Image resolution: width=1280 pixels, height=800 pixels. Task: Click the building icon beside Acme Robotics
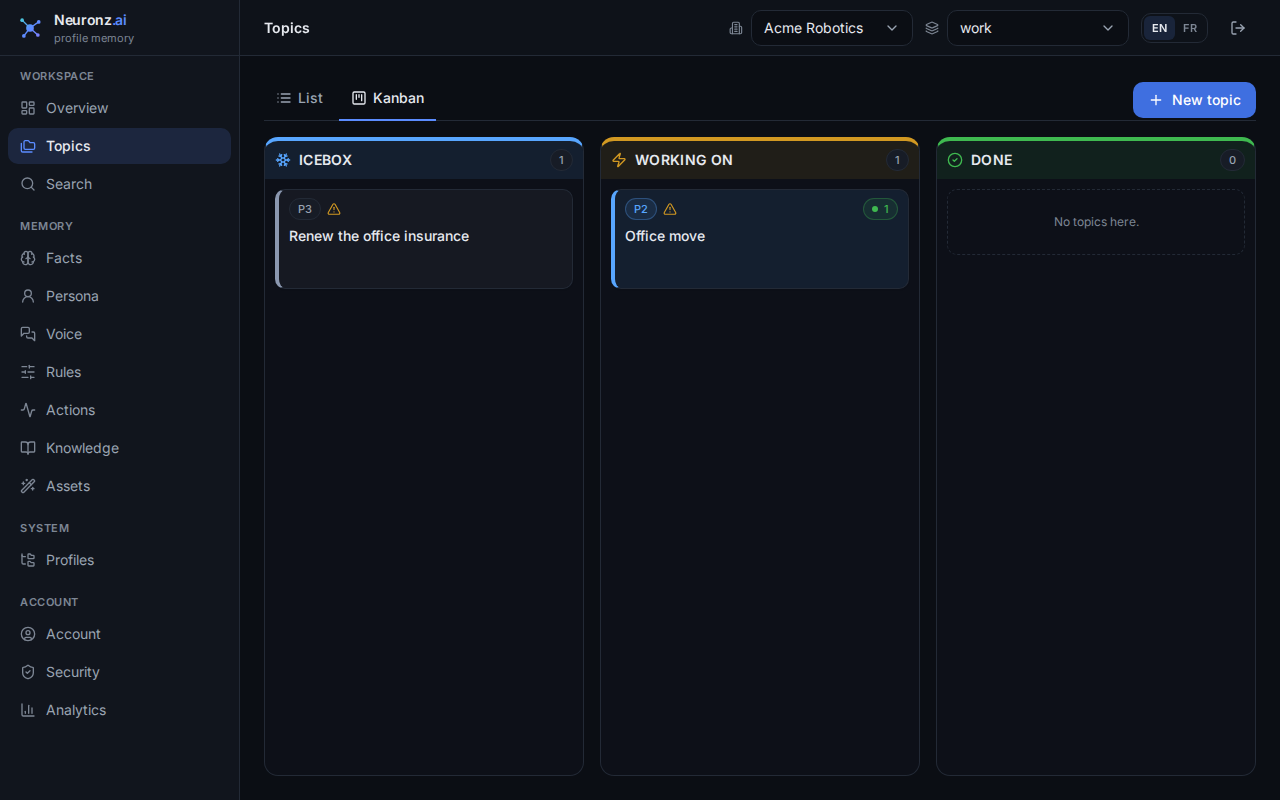(x=736, y=28)
